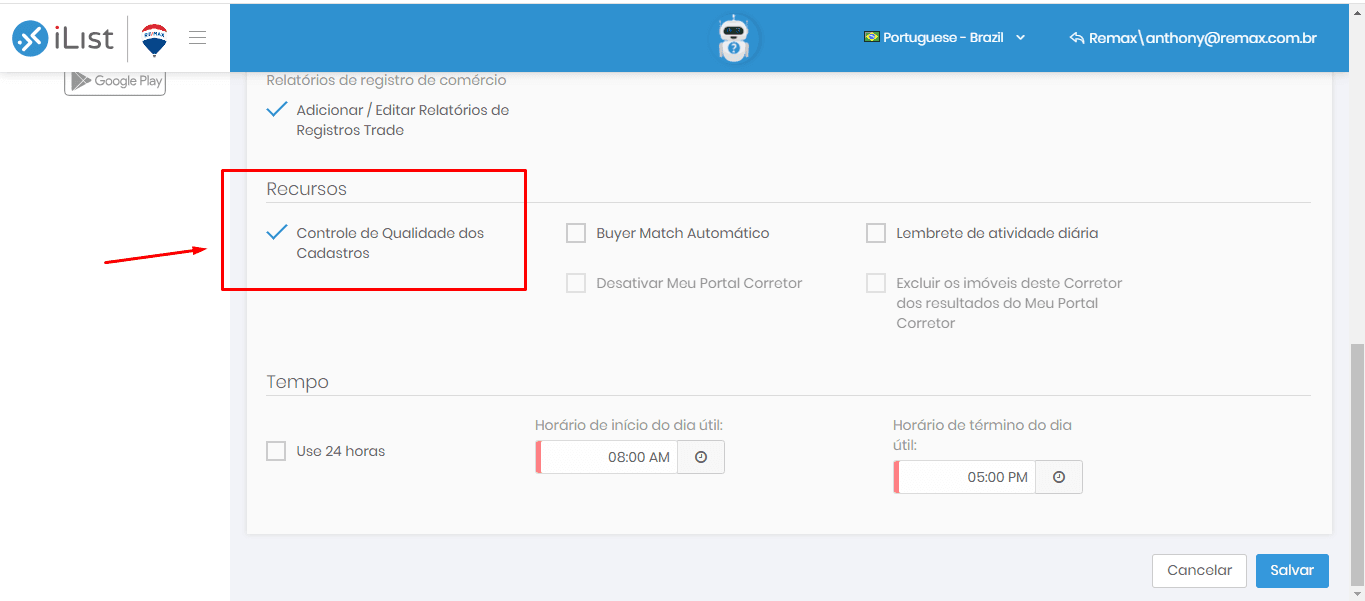This screenshot has width=1365, height=601.
Task: Click the Horário de término do dia útil label
Action: 982,435
